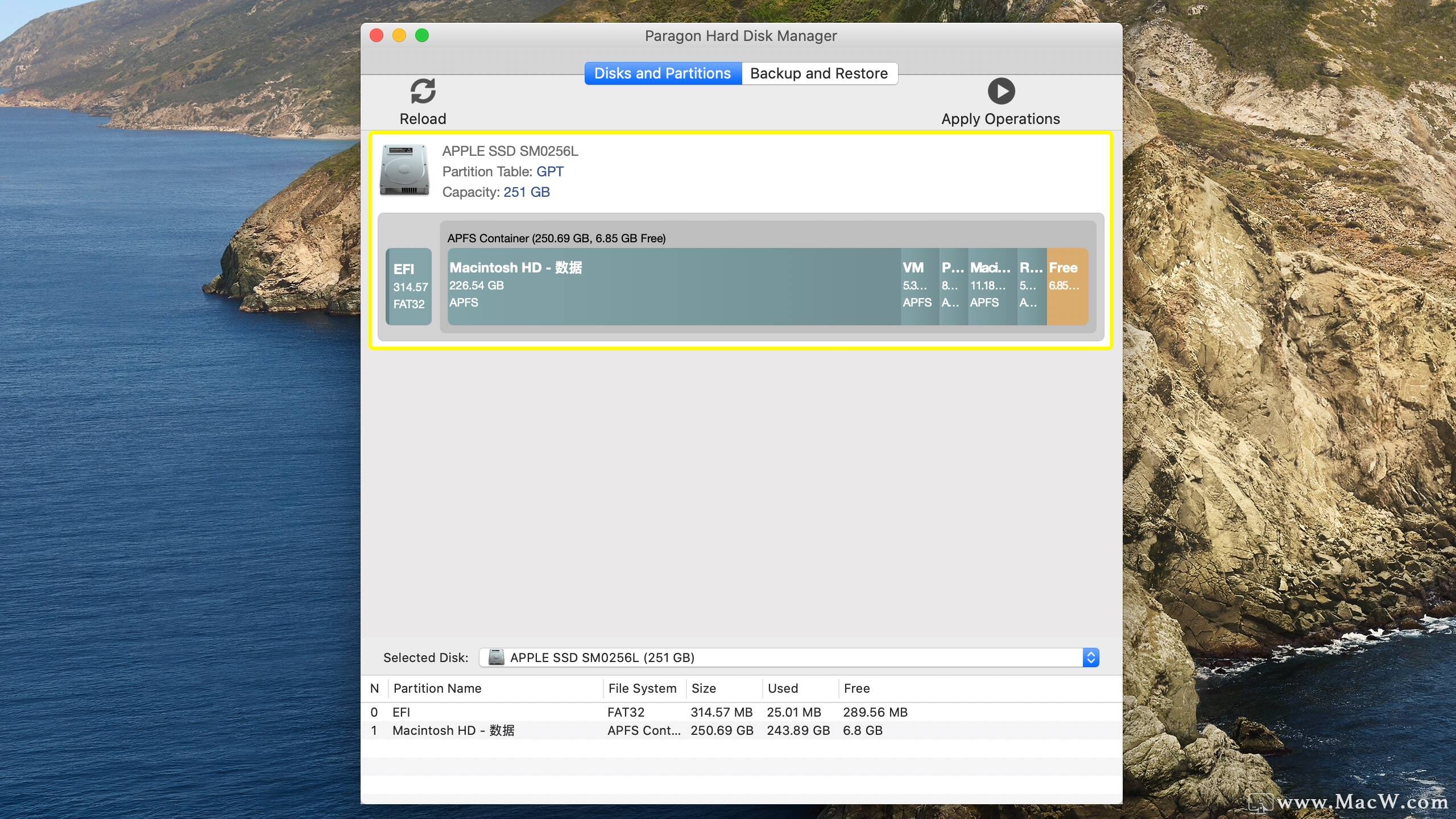Select the APPLE SSD hard drive icon
The width and height of the screenshot is (1456, 819).
click(404, 169)
